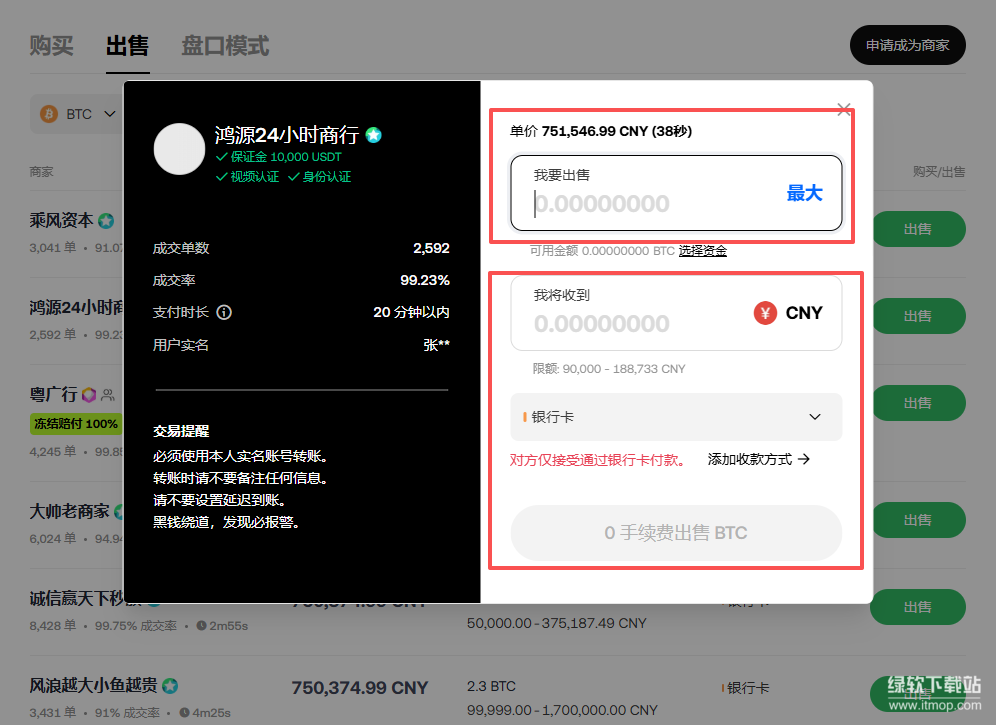
Task: Close the sell dialog with X
Action: click(844, 109)
